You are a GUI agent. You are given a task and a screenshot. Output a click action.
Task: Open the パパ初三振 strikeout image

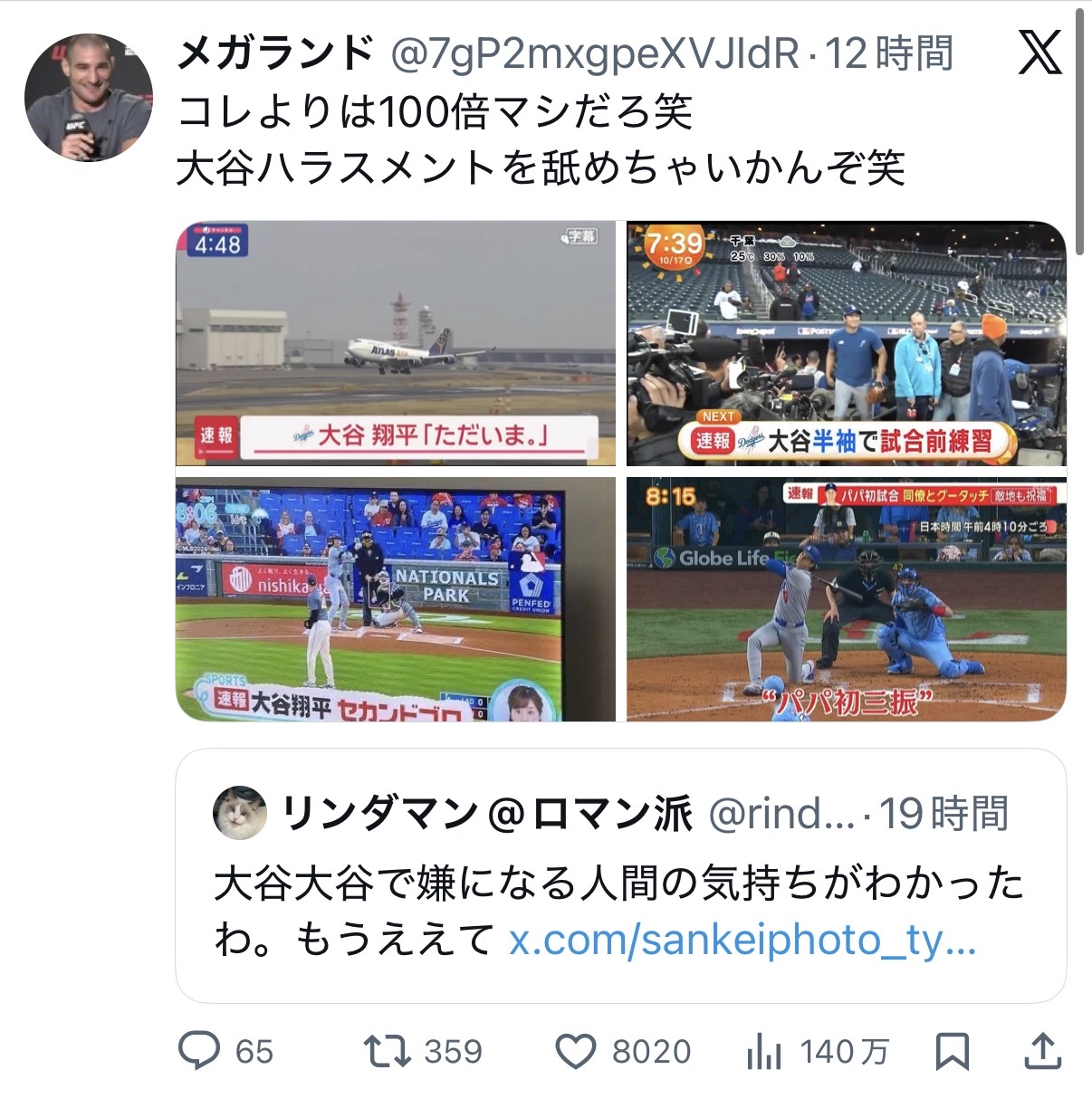click(x=847, y=599)
